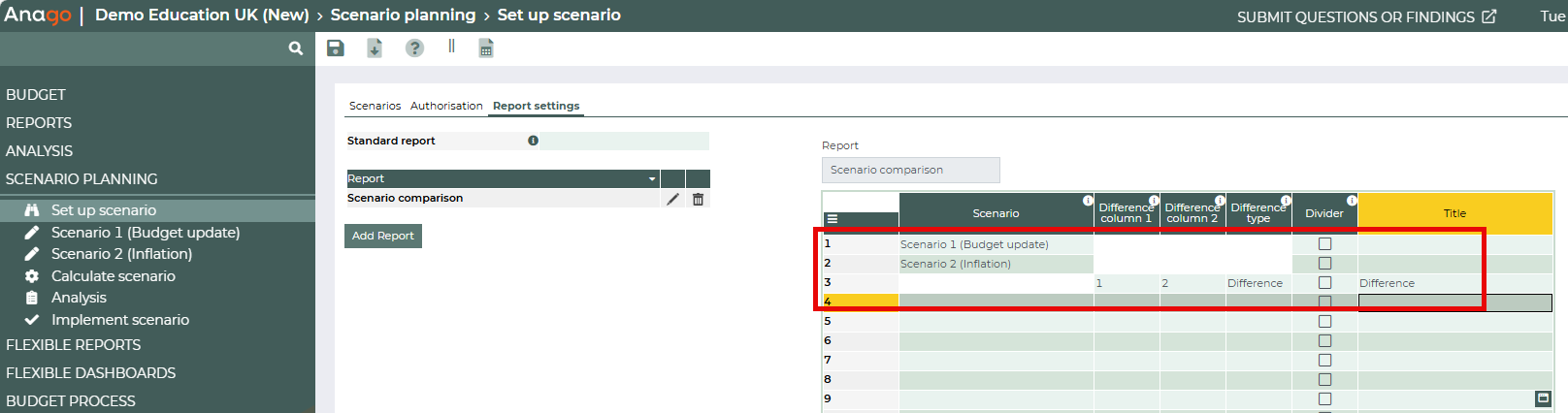Image resolution: width=1568 pixels, height=413 pixels.
Task: Switch to the Scenarios tab
Action: point(375,106)
